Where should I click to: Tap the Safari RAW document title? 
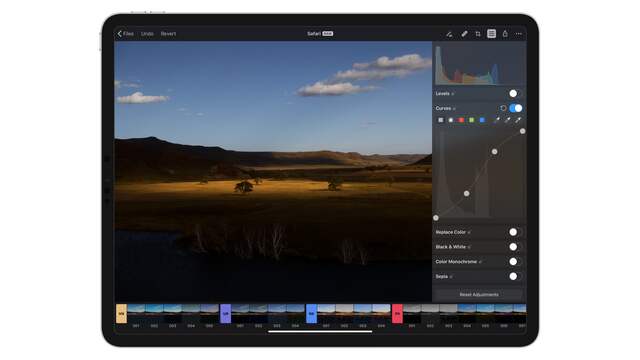(320, 34)
